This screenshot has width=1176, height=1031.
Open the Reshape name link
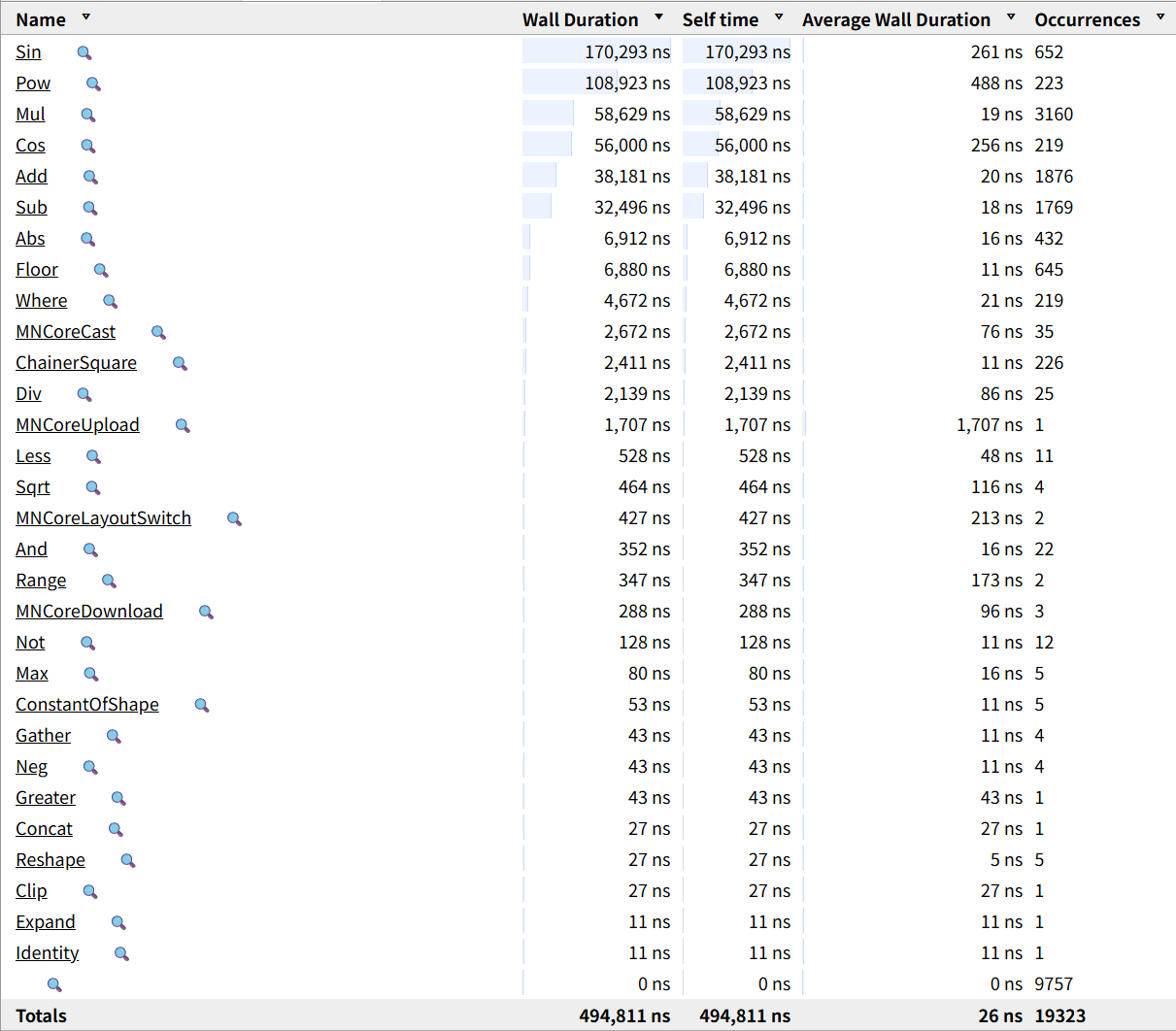point(50,860)
